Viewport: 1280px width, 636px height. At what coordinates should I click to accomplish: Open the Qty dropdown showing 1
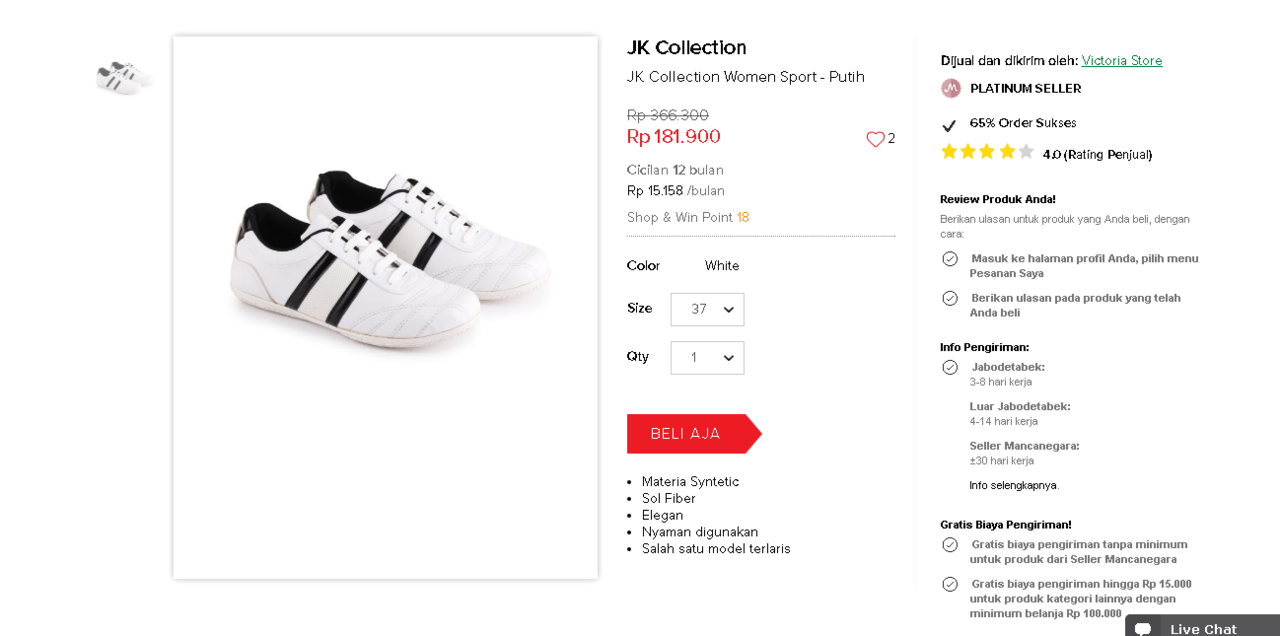(x=707, y=358)
